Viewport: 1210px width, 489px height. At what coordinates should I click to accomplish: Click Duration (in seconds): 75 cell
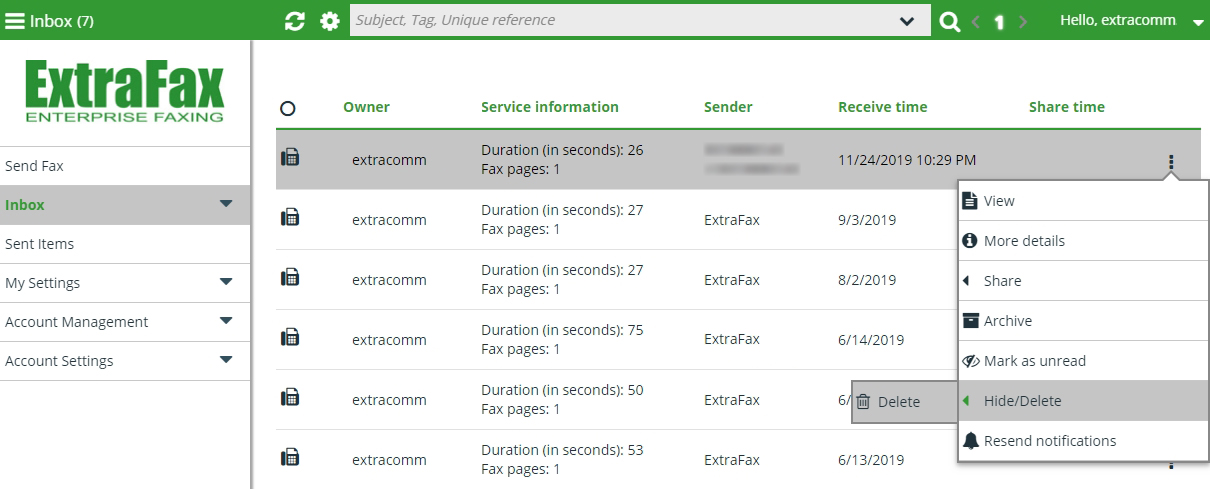[562, 330]
